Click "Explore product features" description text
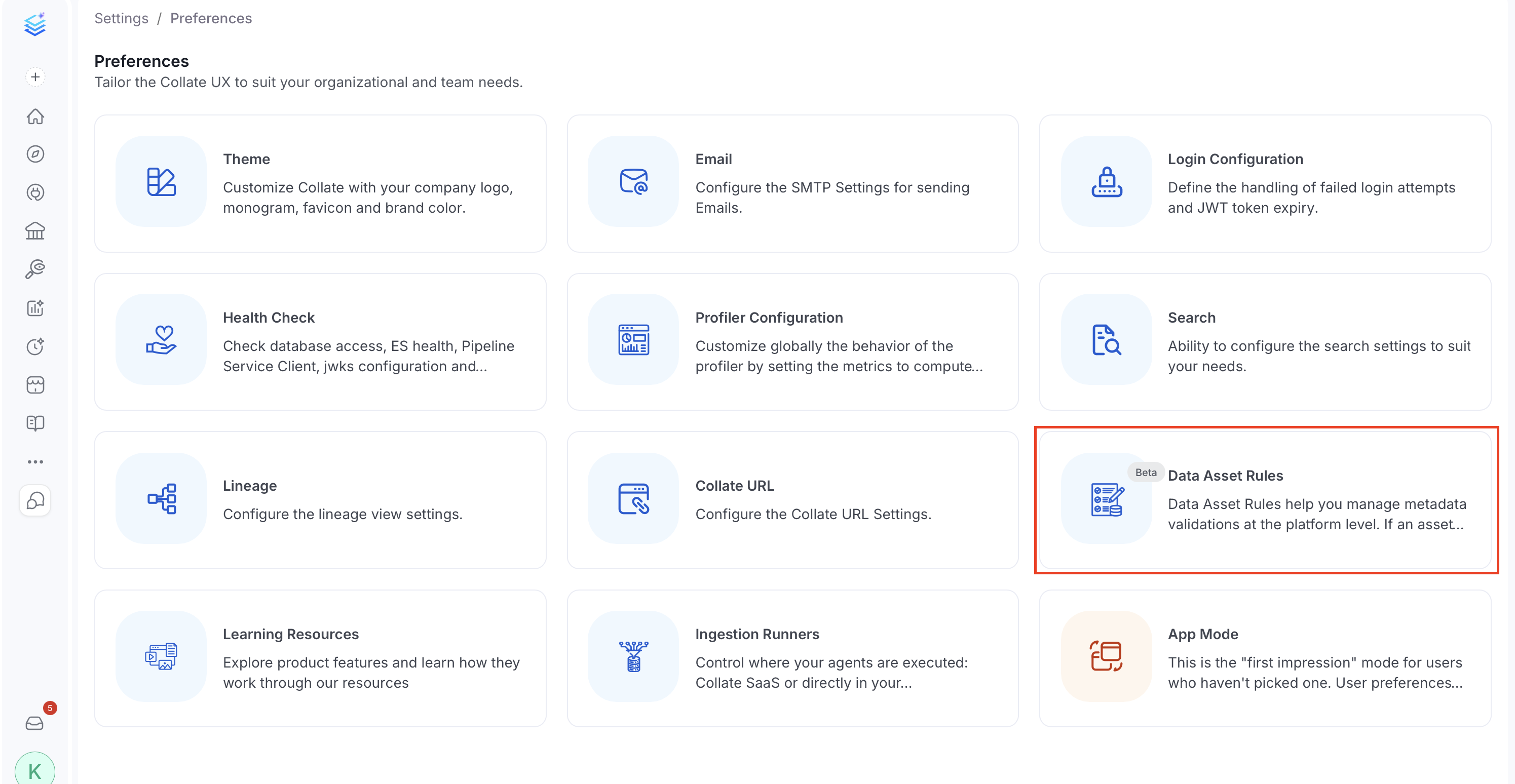 (x=371, y=673)
